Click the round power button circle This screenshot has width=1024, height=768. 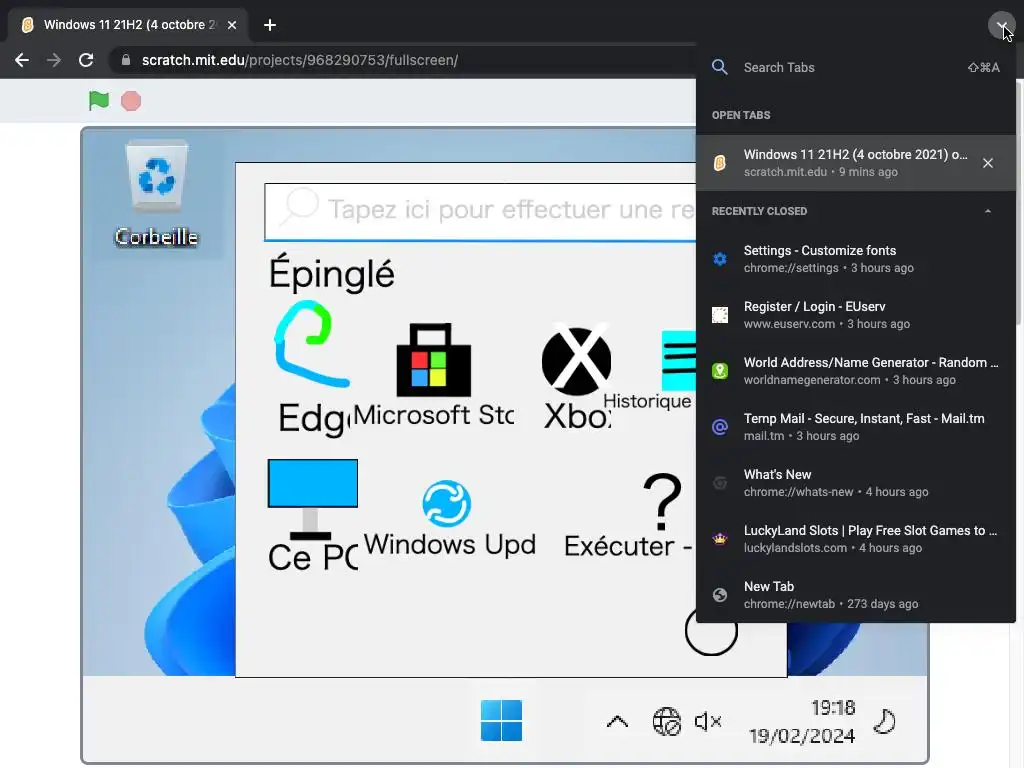711,631
